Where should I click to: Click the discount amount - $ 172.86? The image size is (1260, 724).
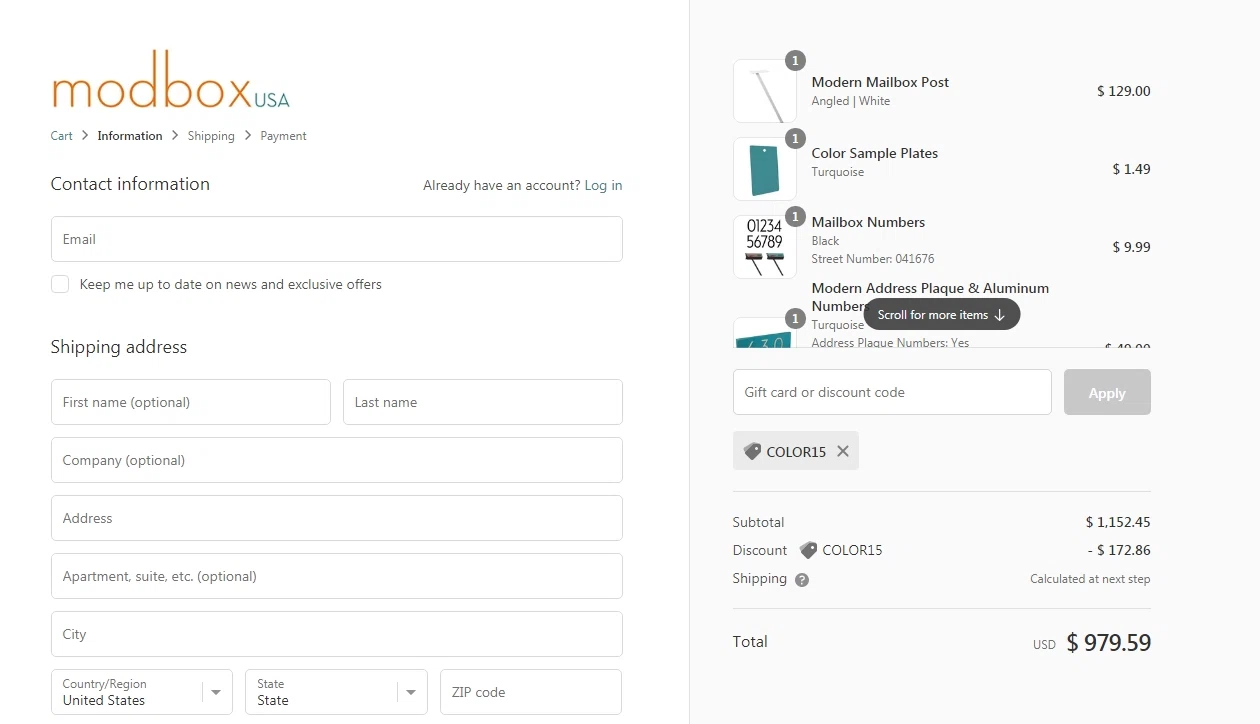1119,550
